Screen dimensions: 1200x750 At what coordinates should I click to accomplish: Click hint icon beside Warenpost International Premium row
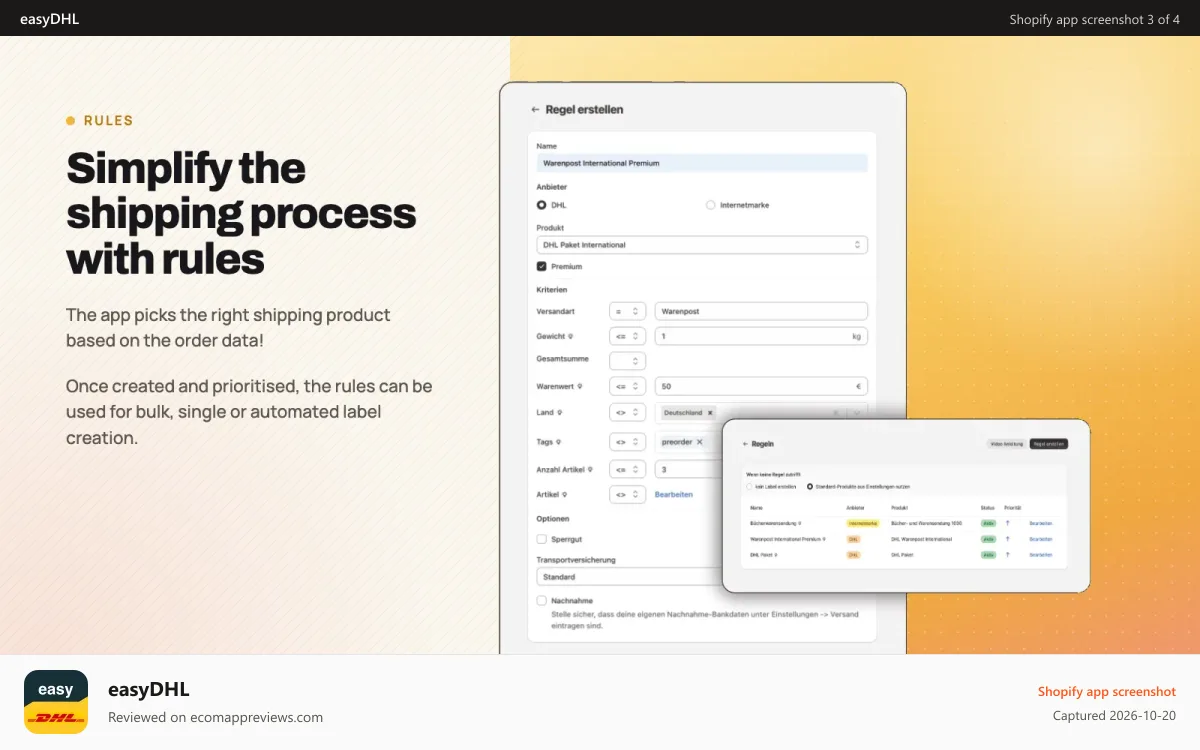click(x=824, y=539)
